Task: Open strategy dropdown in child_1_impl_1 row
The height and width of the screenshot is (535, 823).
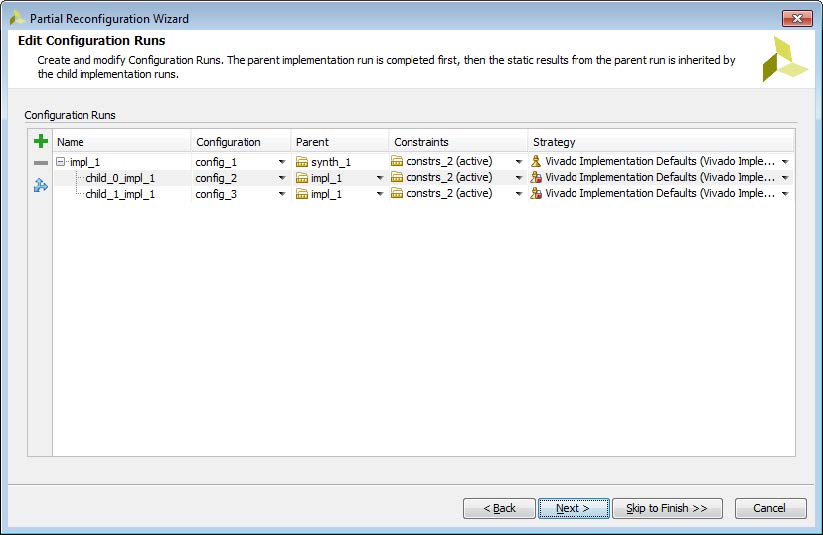Action: pyautogui.click(x=785, y=194)
